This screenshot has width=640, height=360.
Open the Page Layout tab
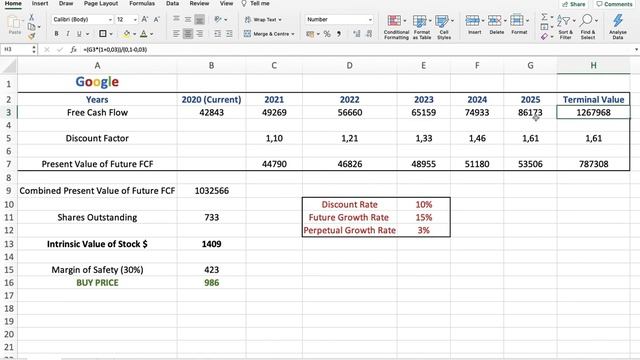tap(101, 3)
